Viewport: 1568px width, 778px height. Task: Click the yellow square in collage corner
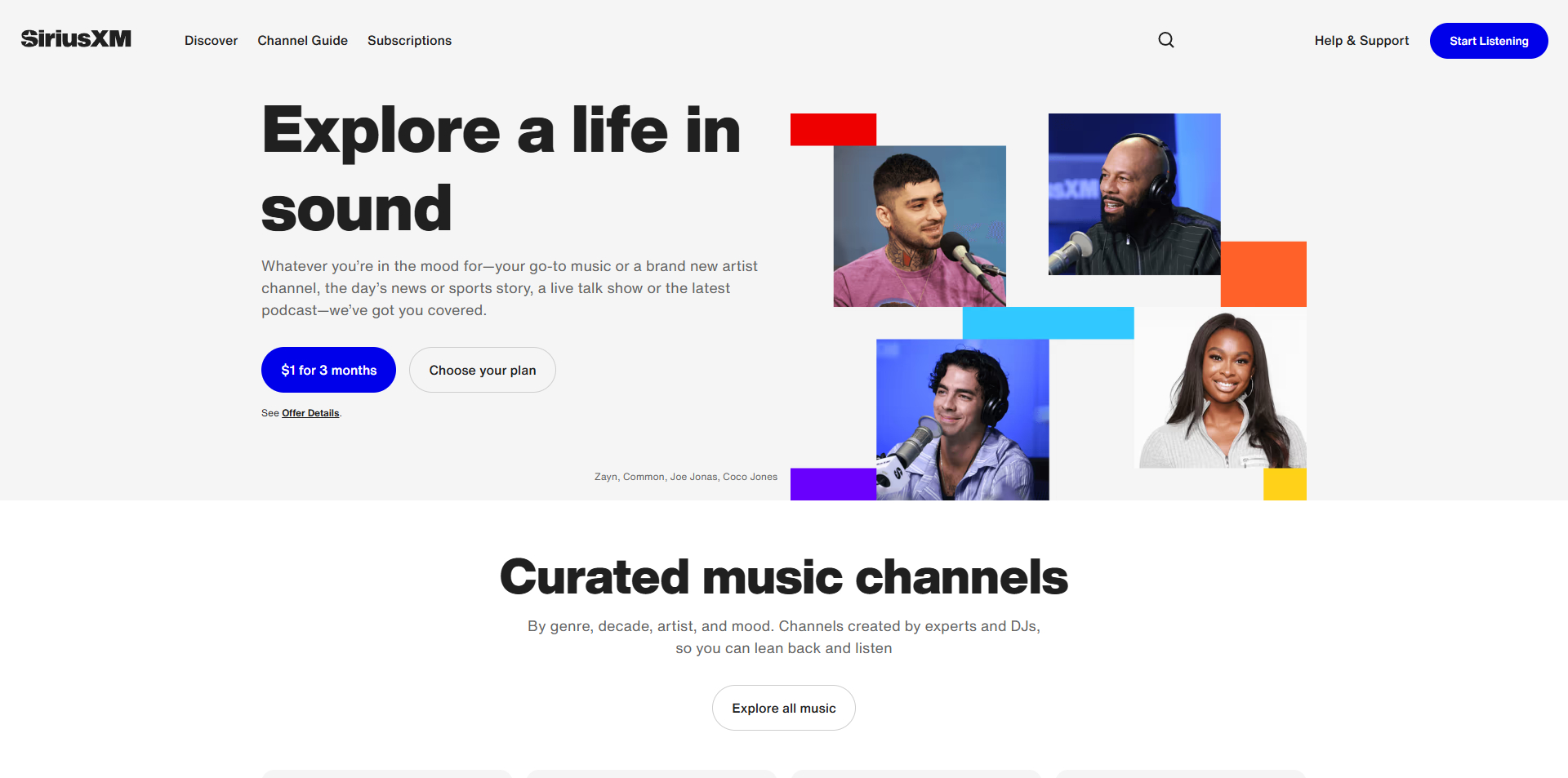coord(1285,483)
